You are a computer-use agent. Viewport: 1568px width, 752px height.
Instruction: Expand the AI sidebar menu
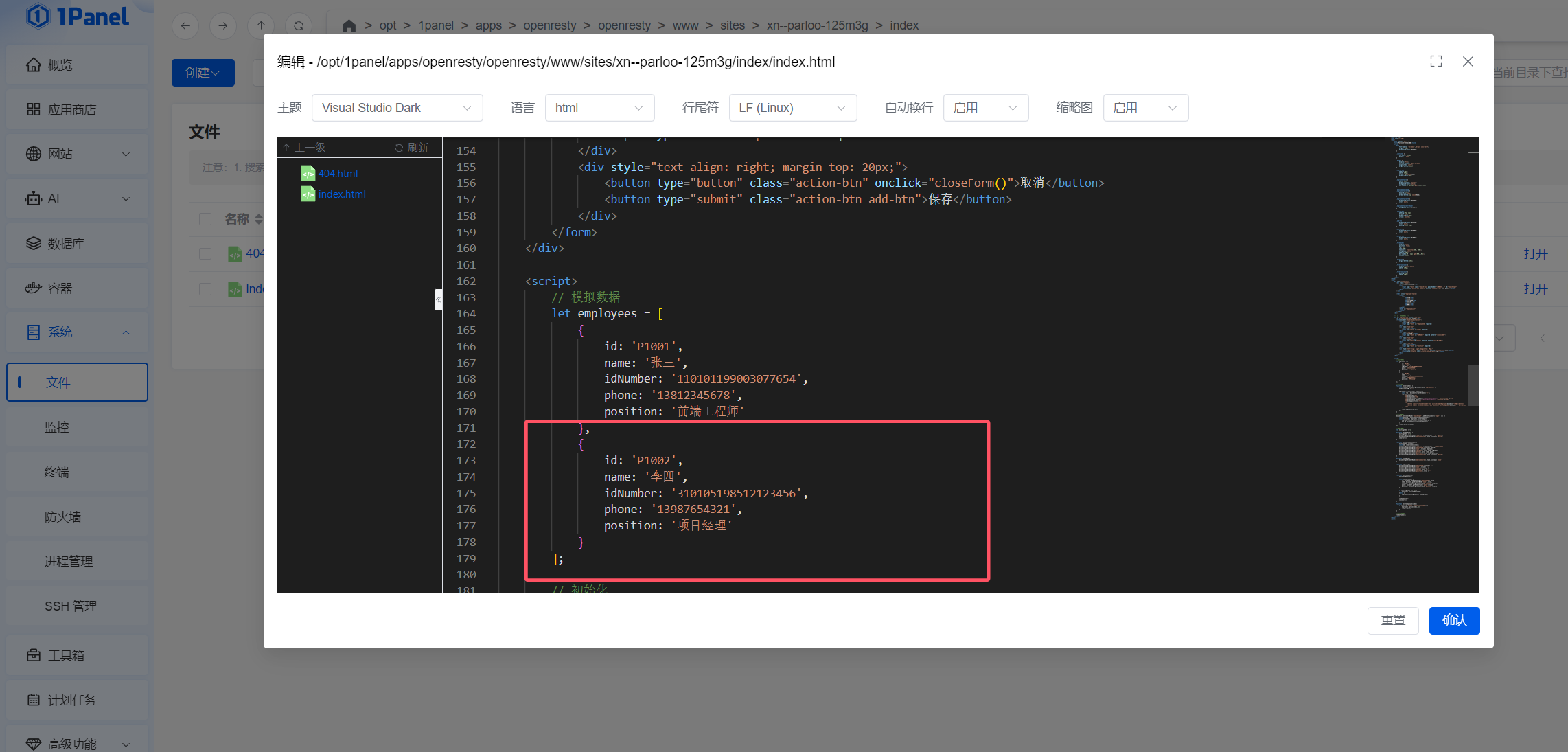77,198
